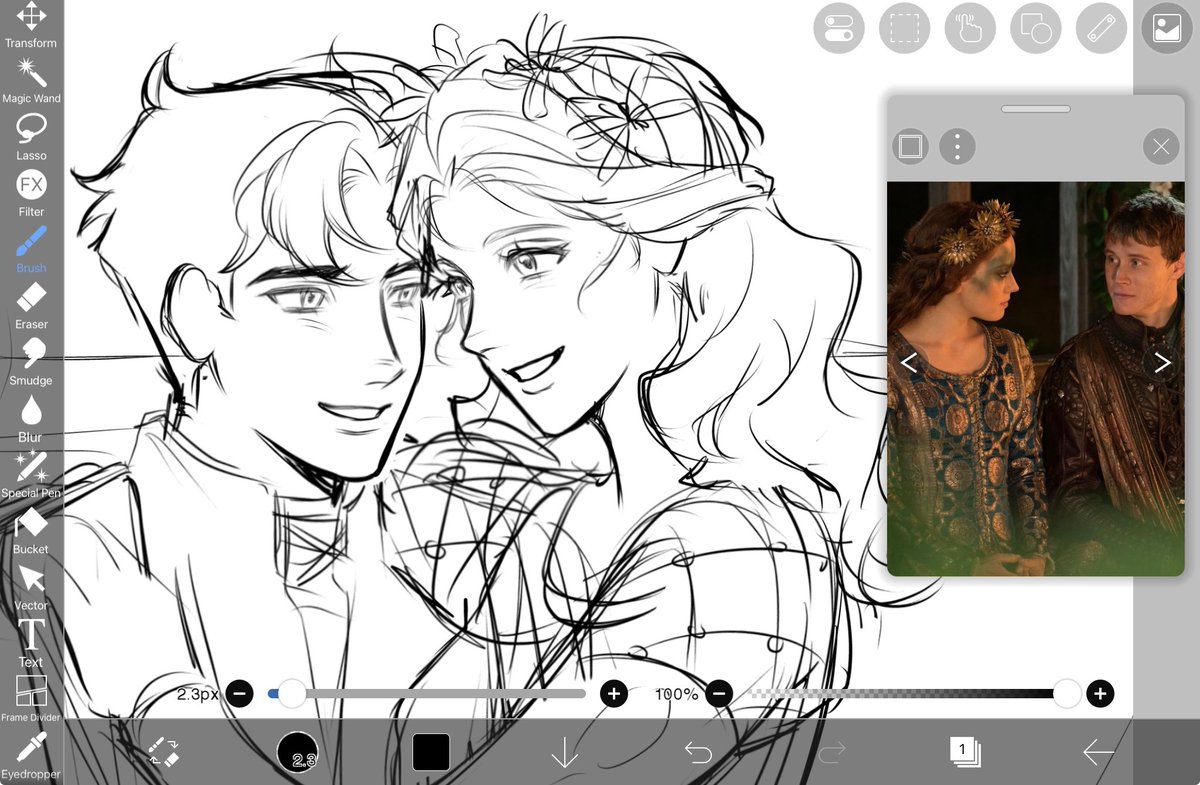Select the Bucket fill tool
Viewport: 1200px width, 785px height.
[31, 530]
